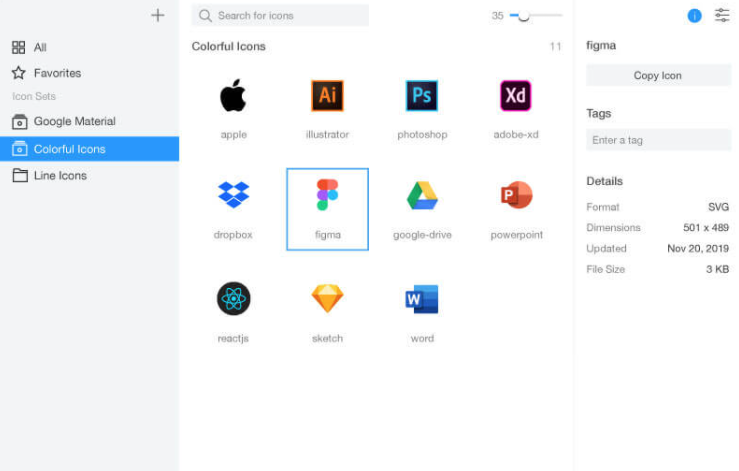
Task: Open the Favorites section
Action: (90, 73)
